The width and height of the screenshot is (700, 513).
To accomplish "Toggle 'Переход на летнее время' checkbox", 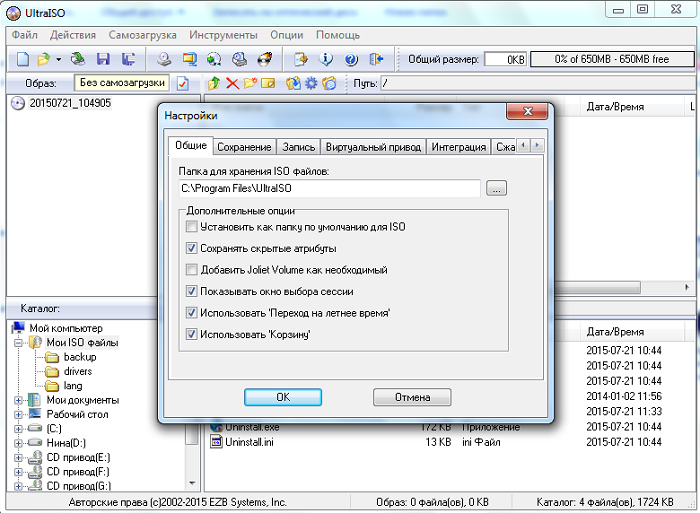I will [x=192, y=313].
